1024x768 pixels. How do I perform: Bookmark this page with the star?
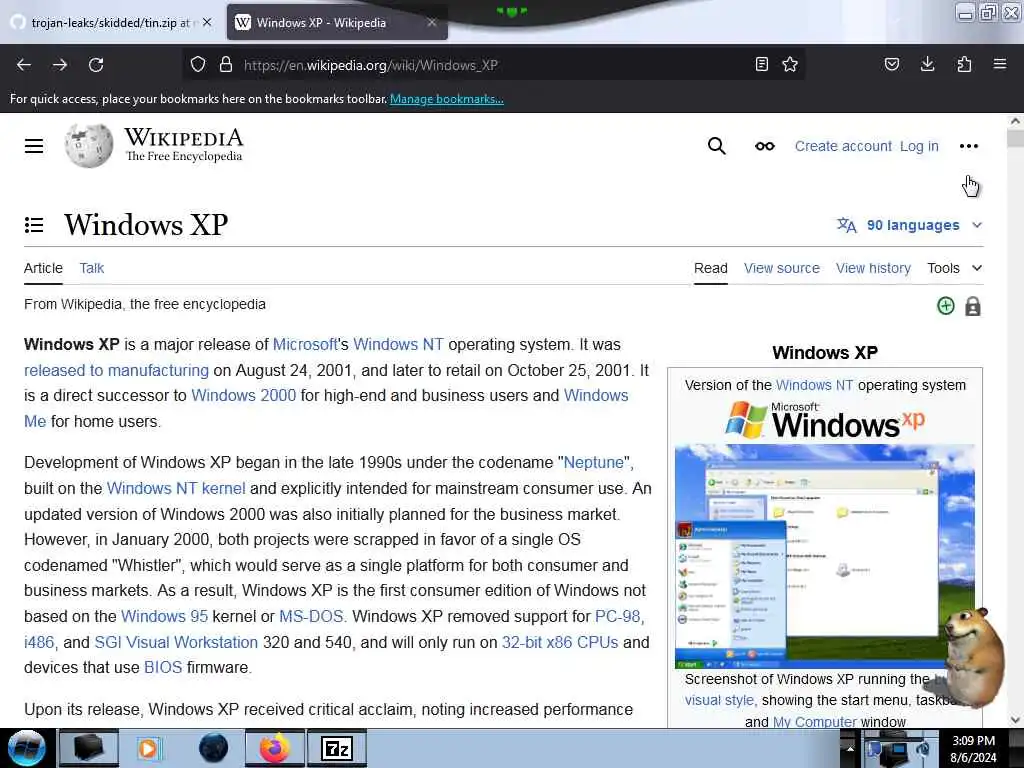(790, 65)
